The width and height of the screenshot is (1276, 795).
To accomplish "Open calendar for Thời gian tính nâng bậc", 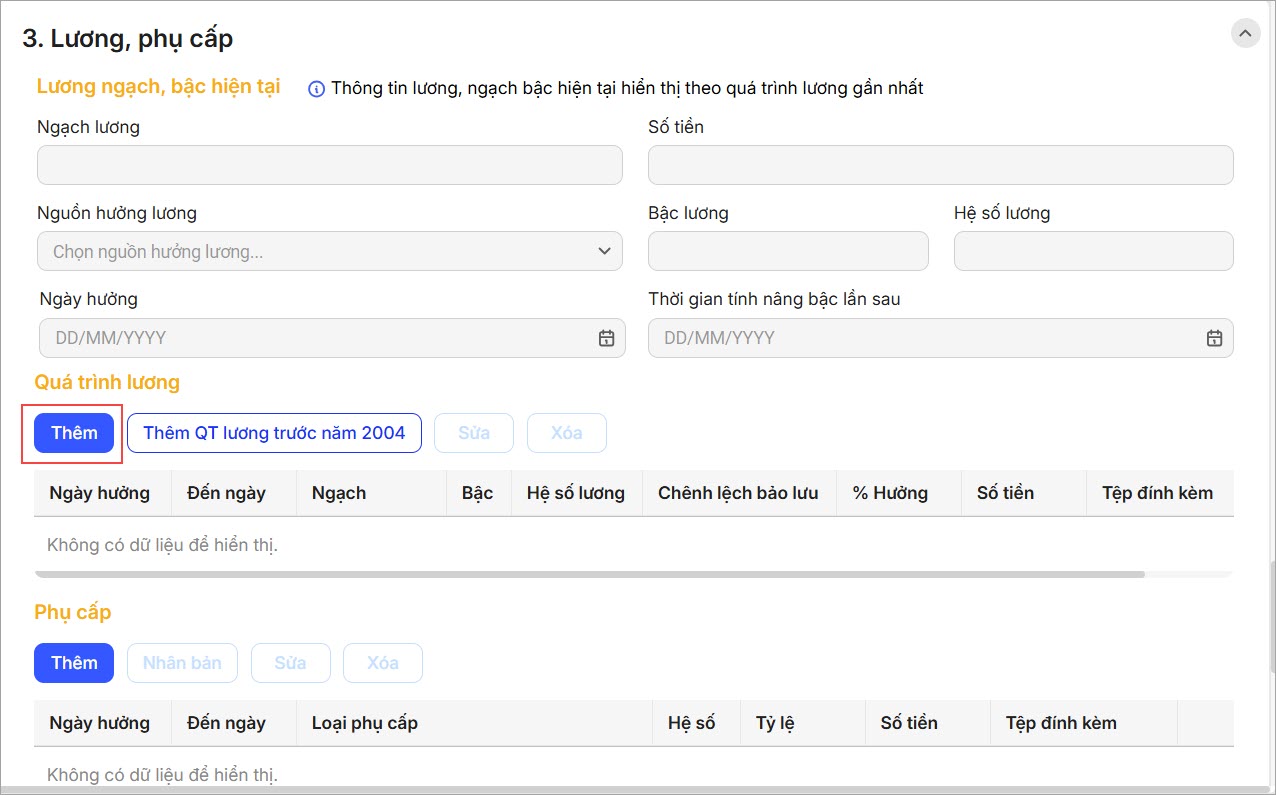I will 1214,338.
